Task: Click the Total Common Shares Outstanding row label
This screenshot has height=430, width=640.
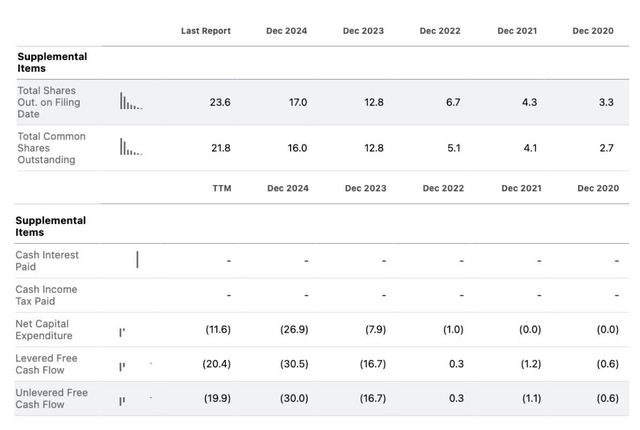Action: pos(51,148)
